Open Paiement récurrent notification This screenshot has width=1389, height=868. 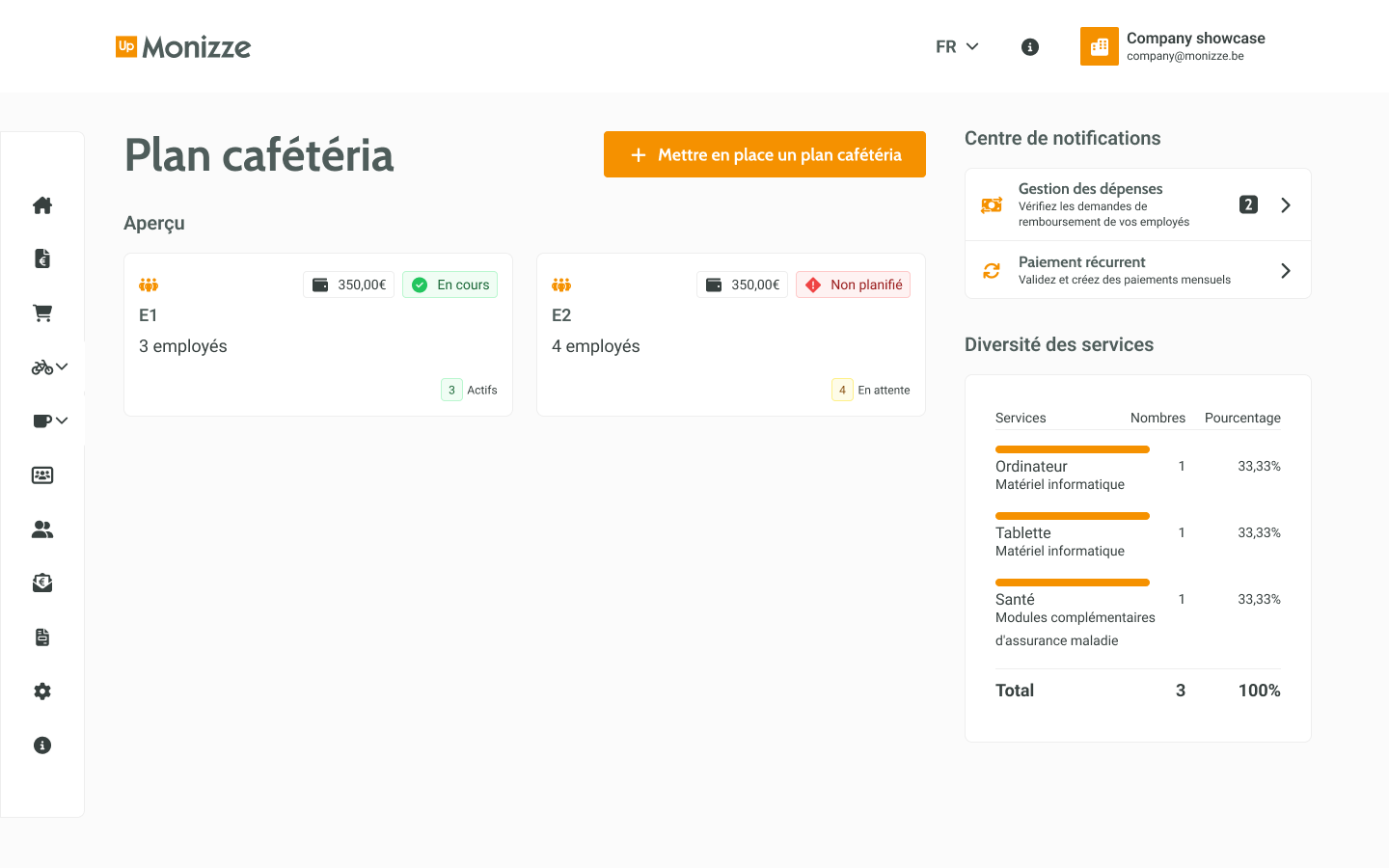(1138, 269)
